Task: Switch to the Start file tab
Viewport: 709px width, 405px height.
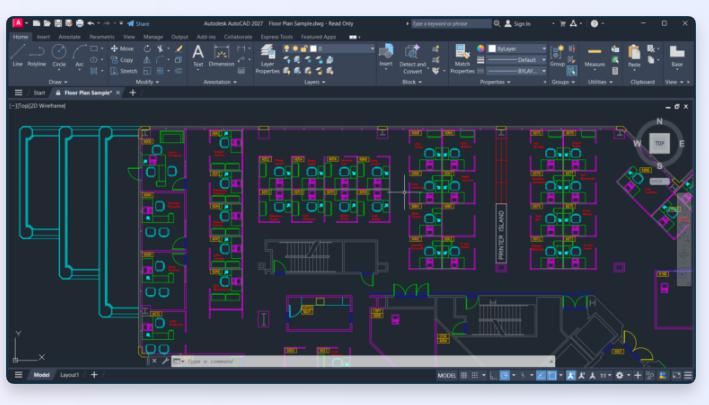Action: tap(39, 93)
